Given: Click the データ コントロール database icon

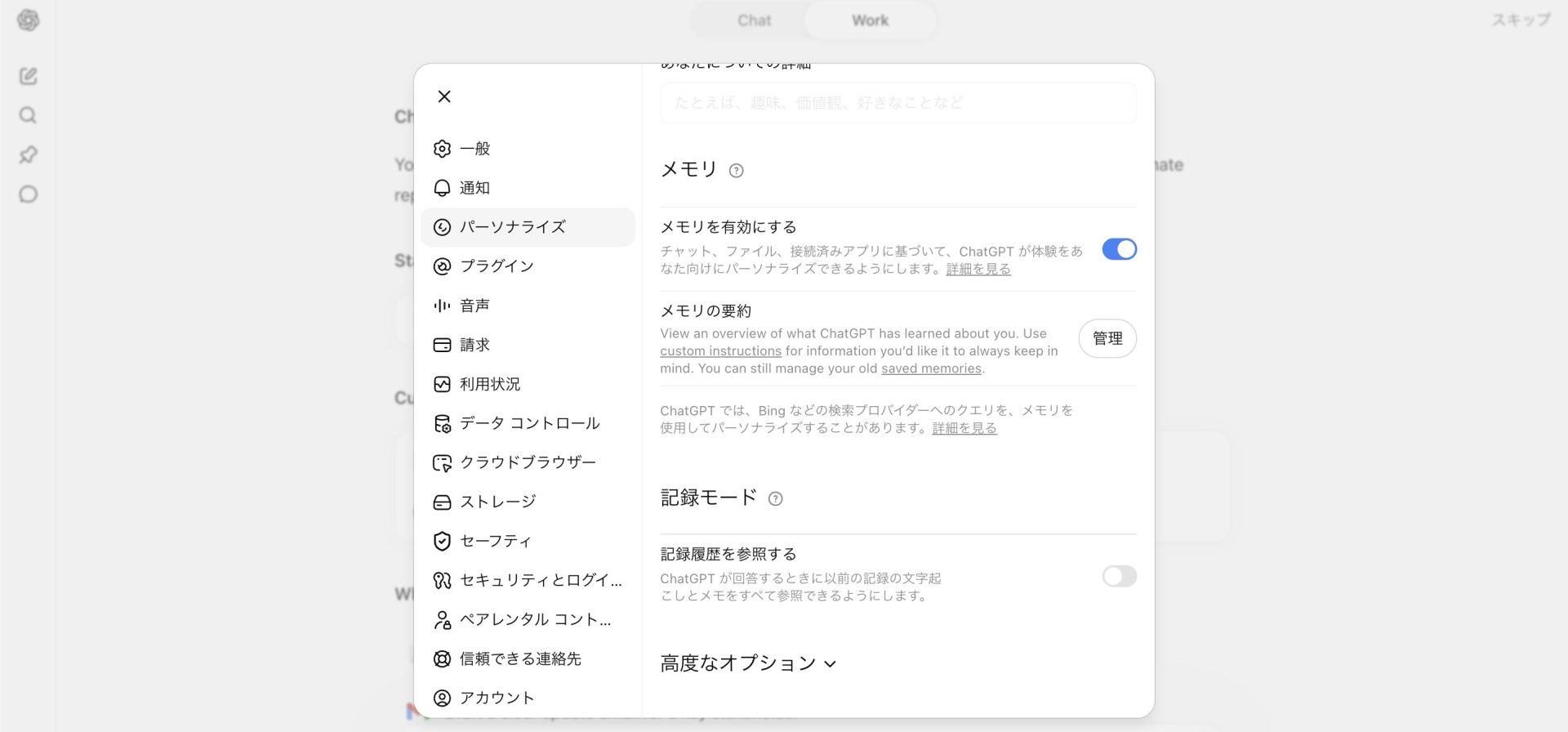Looking at the screenshot, I should click(442, 423).
